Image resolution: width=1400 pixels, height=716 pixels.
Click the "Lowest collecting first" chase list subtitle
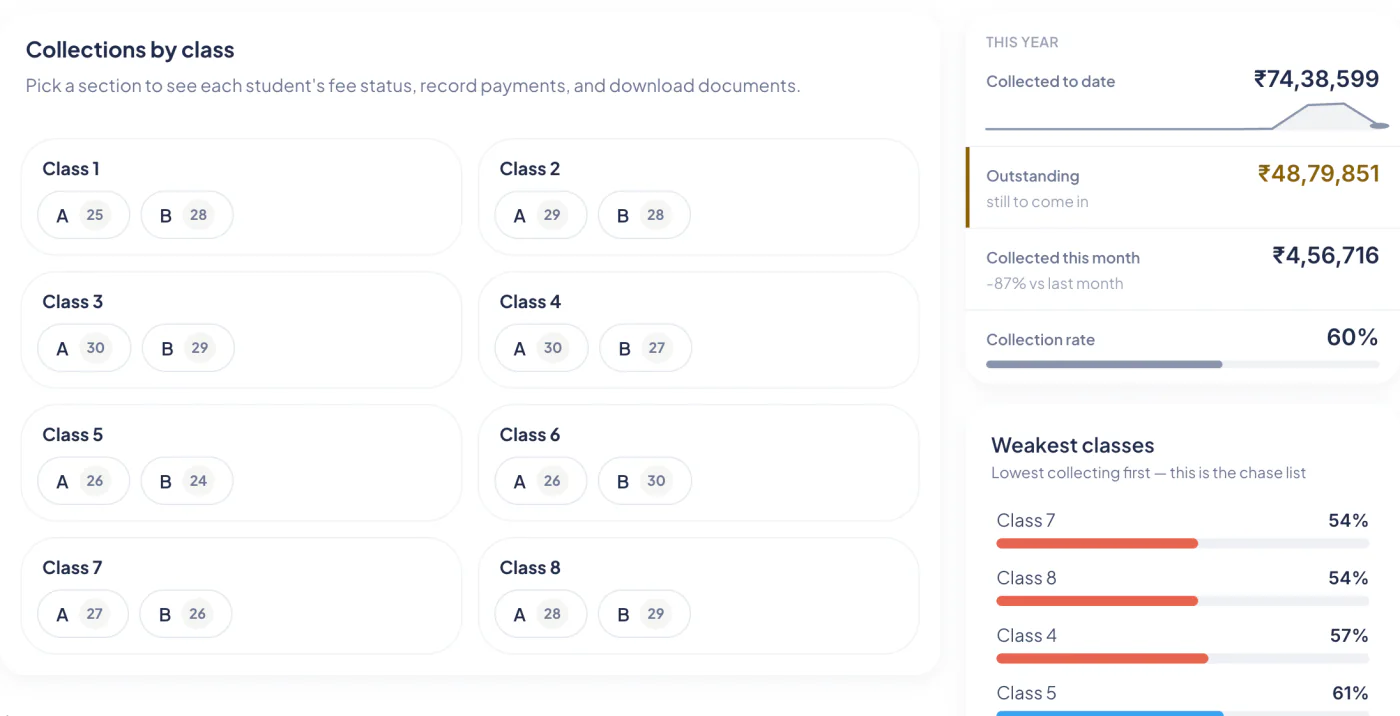point(1148,473)
